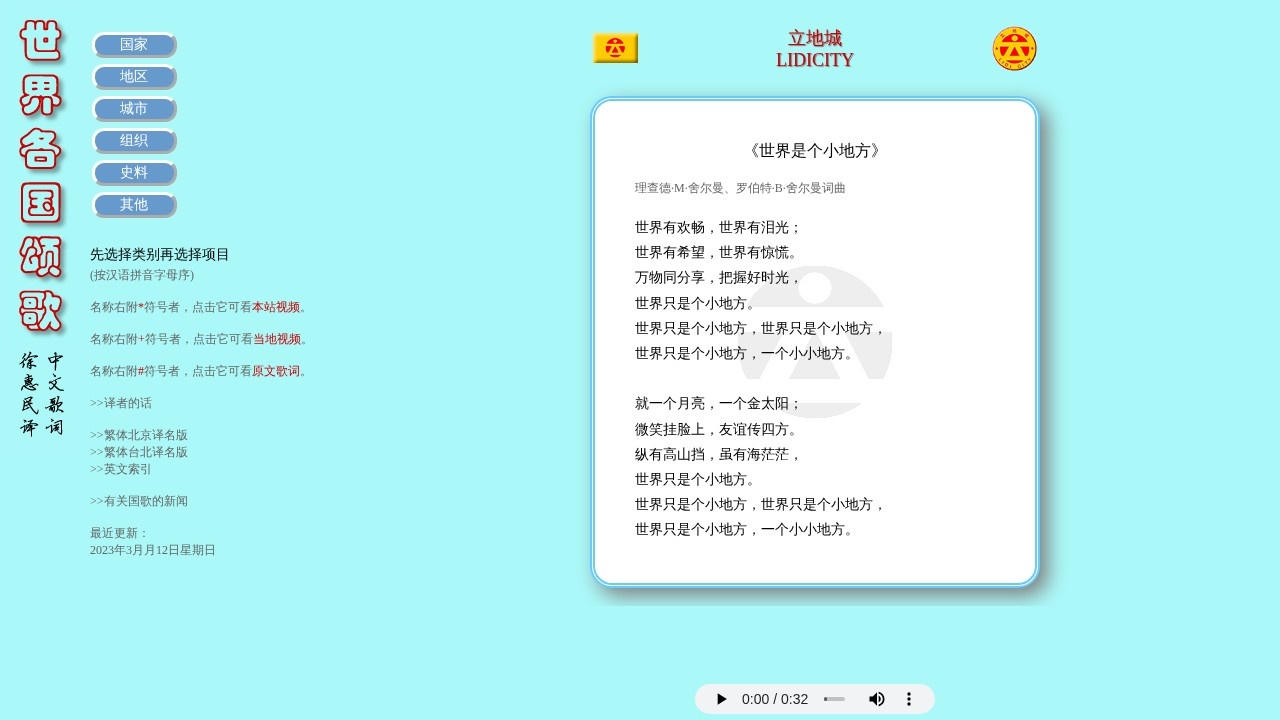Mute the audio by clicking the speaker
Viewport: 1280px width, 720px height.
click(877, 699)
